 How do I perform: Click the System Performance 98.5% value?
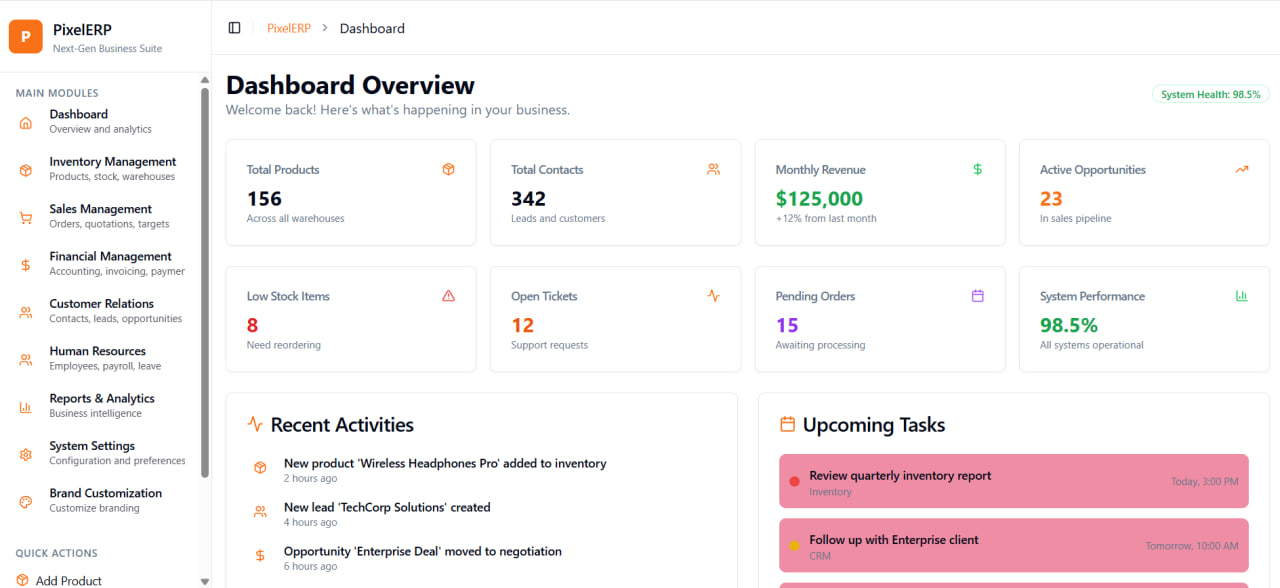1069,325
